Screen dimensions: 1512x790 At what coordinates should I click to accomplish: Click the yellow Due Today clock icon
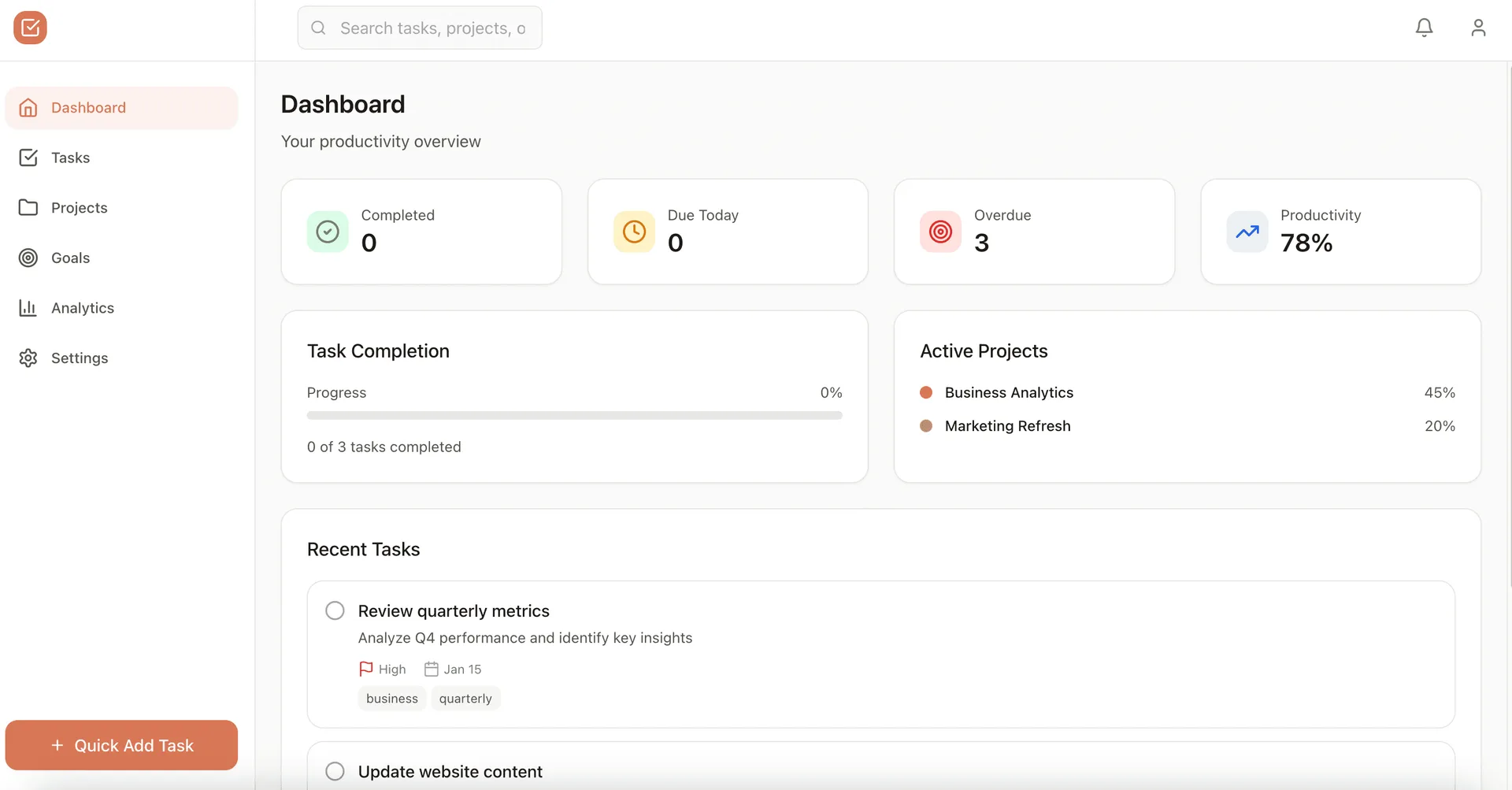click(634, 232)
